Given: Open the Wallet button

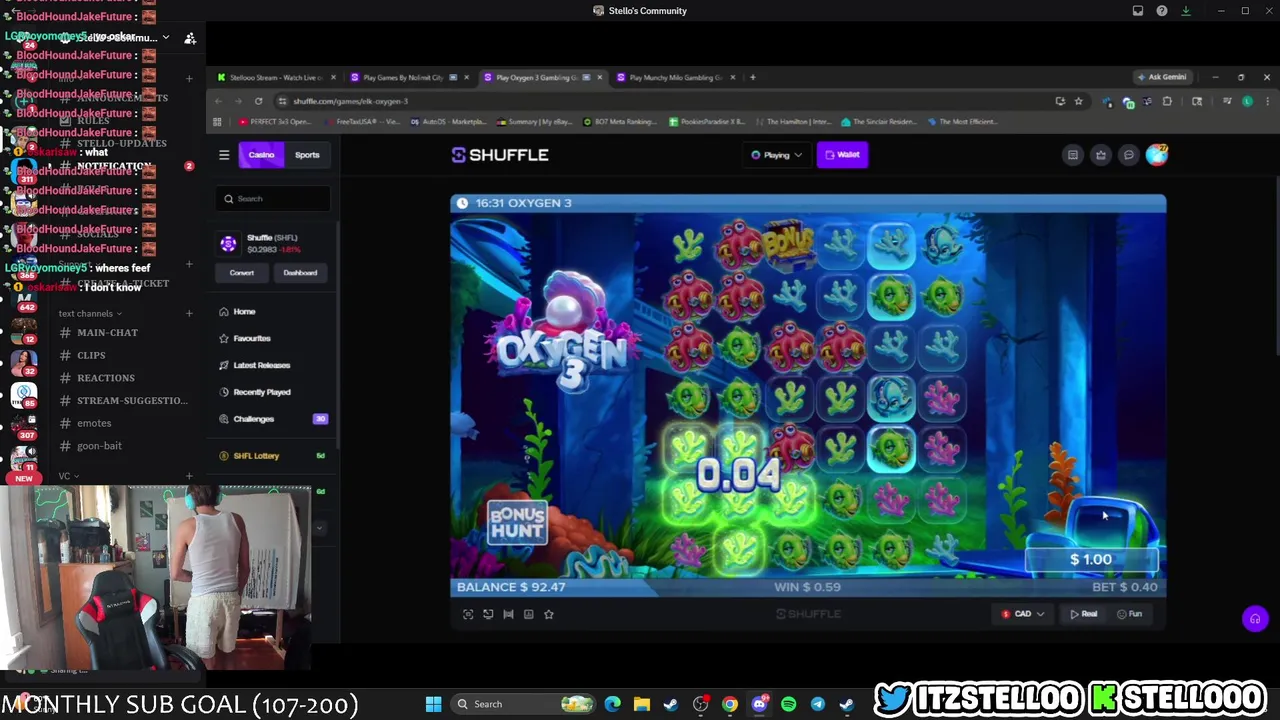Looking at the screenshot, I should tap(842, 155).
